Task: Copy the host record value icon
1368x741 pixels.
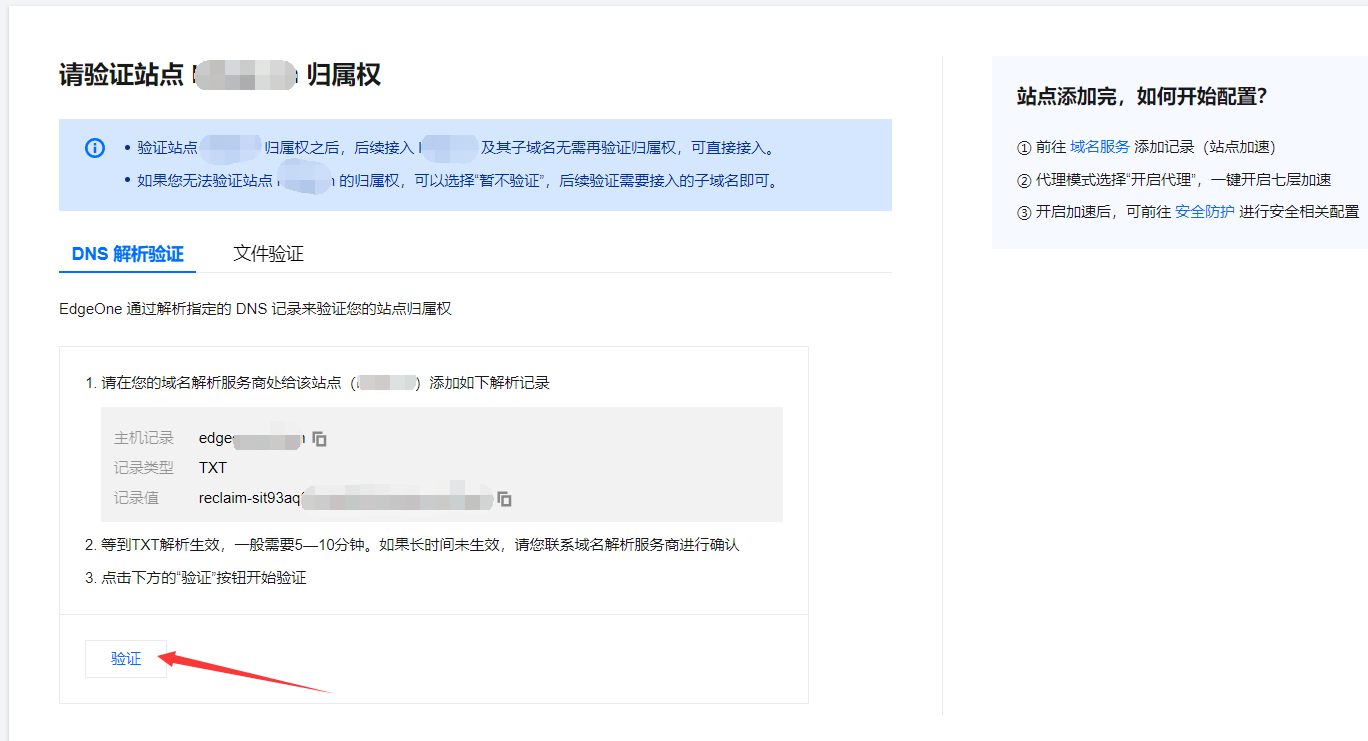Action: pos(320,438)
